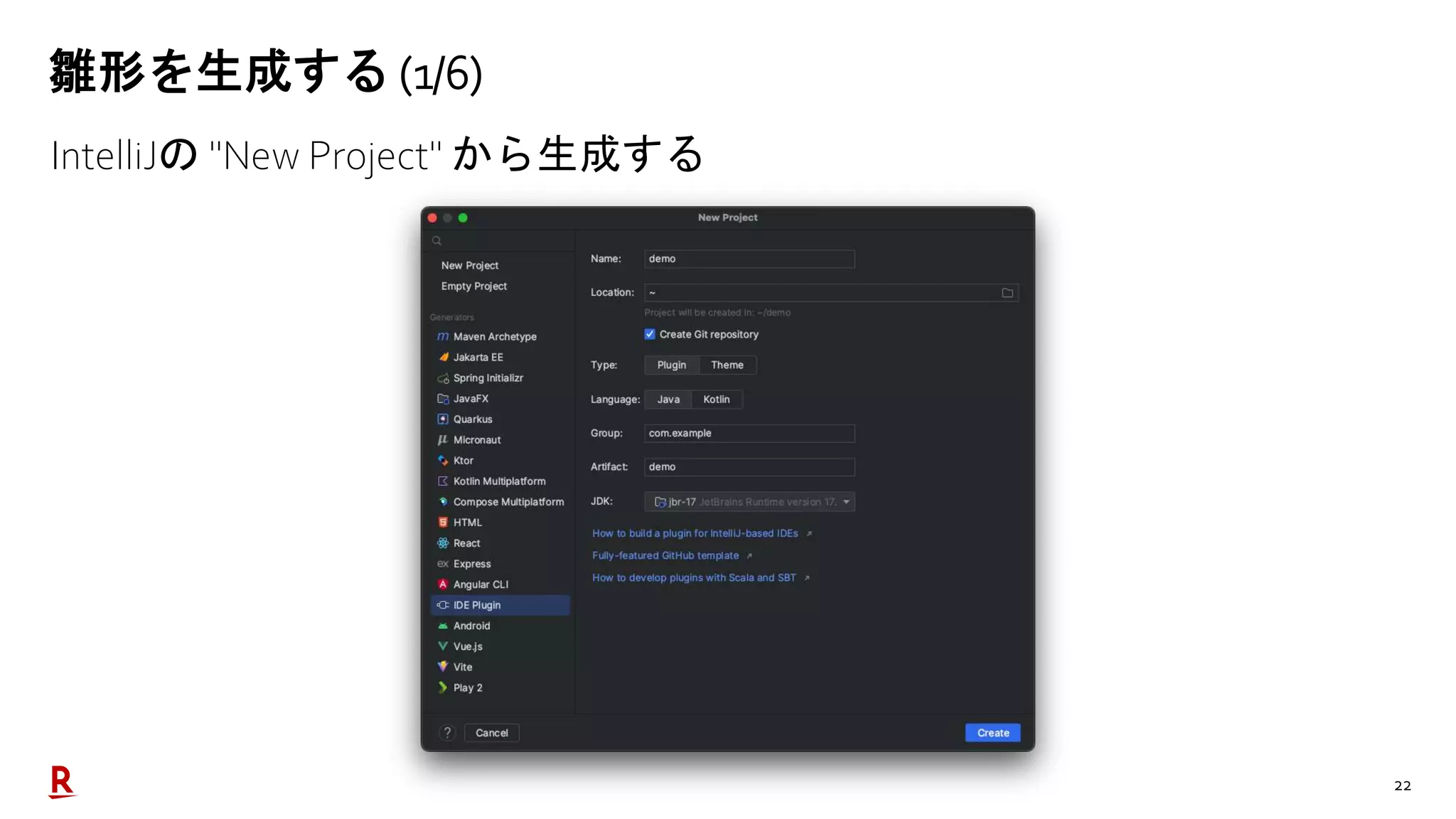Select the Jakarta EE label

pos(478,357)
